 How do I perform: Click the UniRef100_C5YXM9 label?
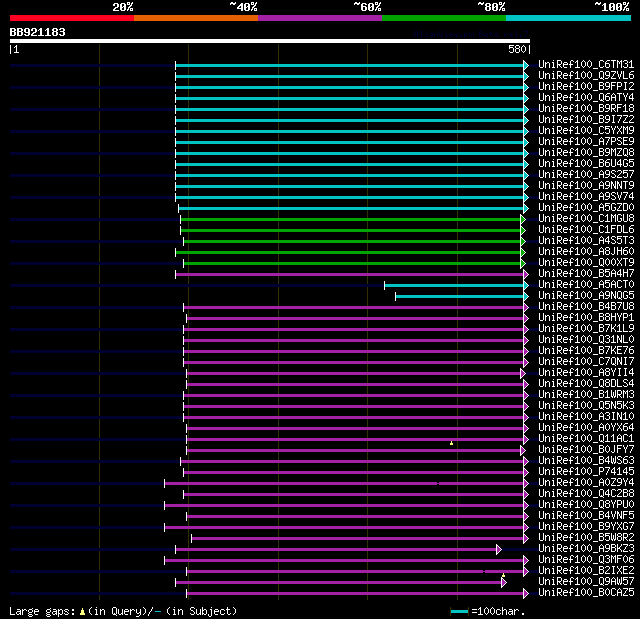click(586, 131)
